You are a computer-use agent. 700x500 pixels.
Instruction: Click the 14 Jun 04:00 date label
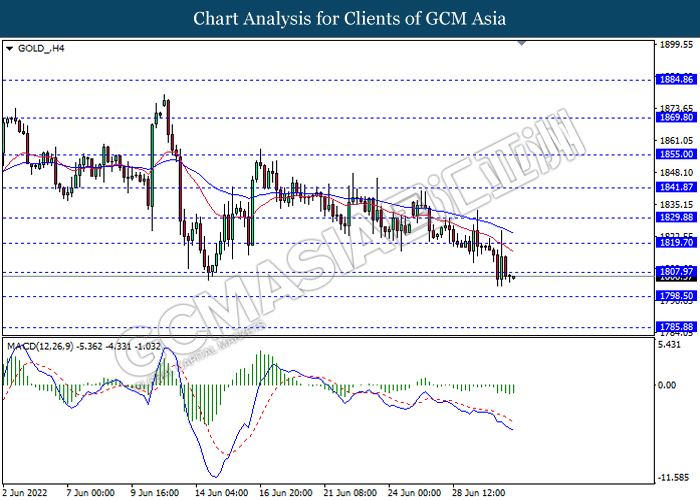point(221,493)
